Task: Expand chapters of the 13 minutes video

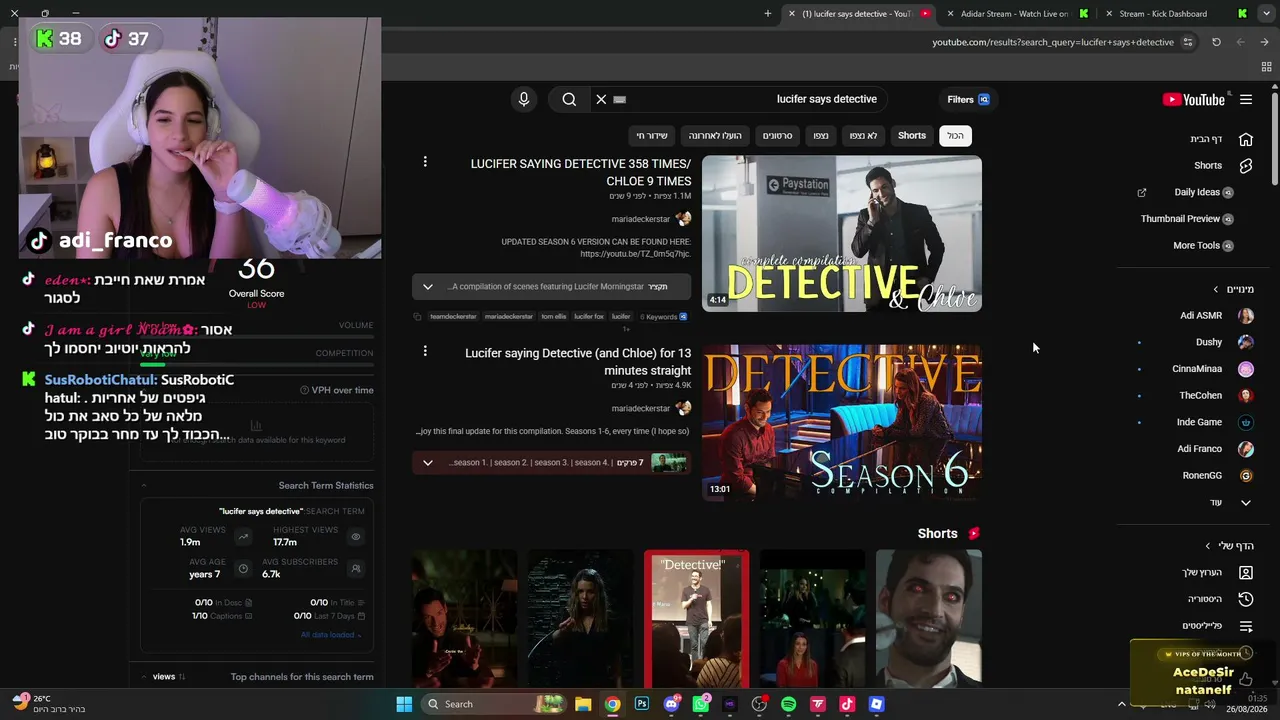Action: pyautogui.click(x=428, y=463)
